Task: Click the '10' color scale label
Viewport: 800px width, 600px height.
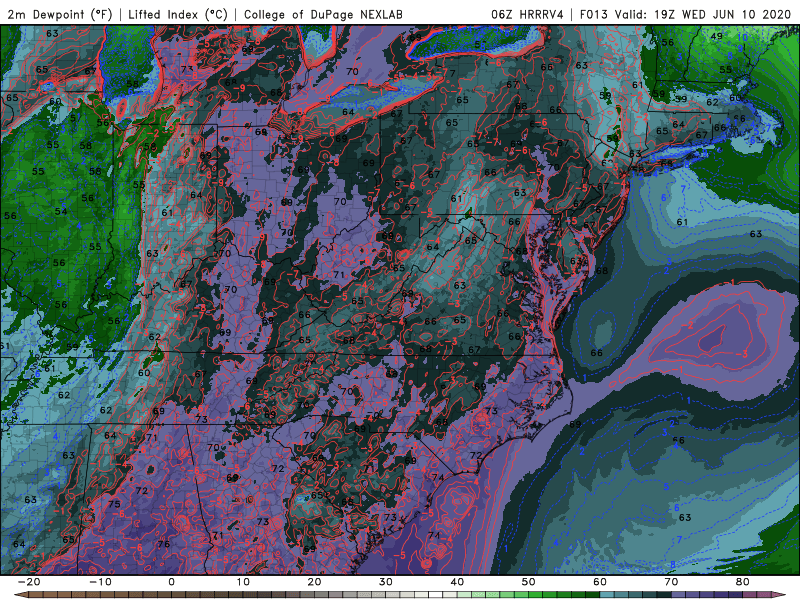Action: 243,582
